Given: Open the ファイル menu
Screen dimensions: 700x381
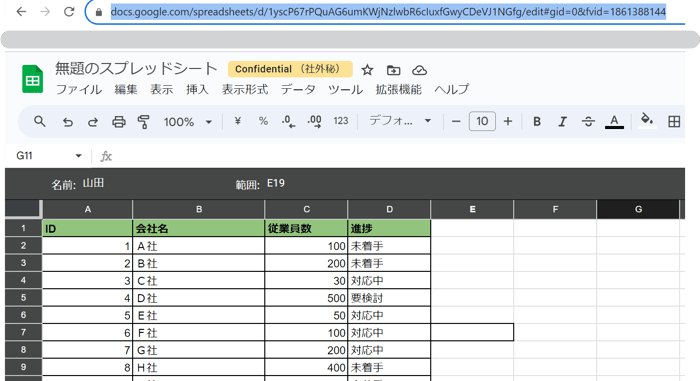Looking at the screenshot, I should 79,89.
